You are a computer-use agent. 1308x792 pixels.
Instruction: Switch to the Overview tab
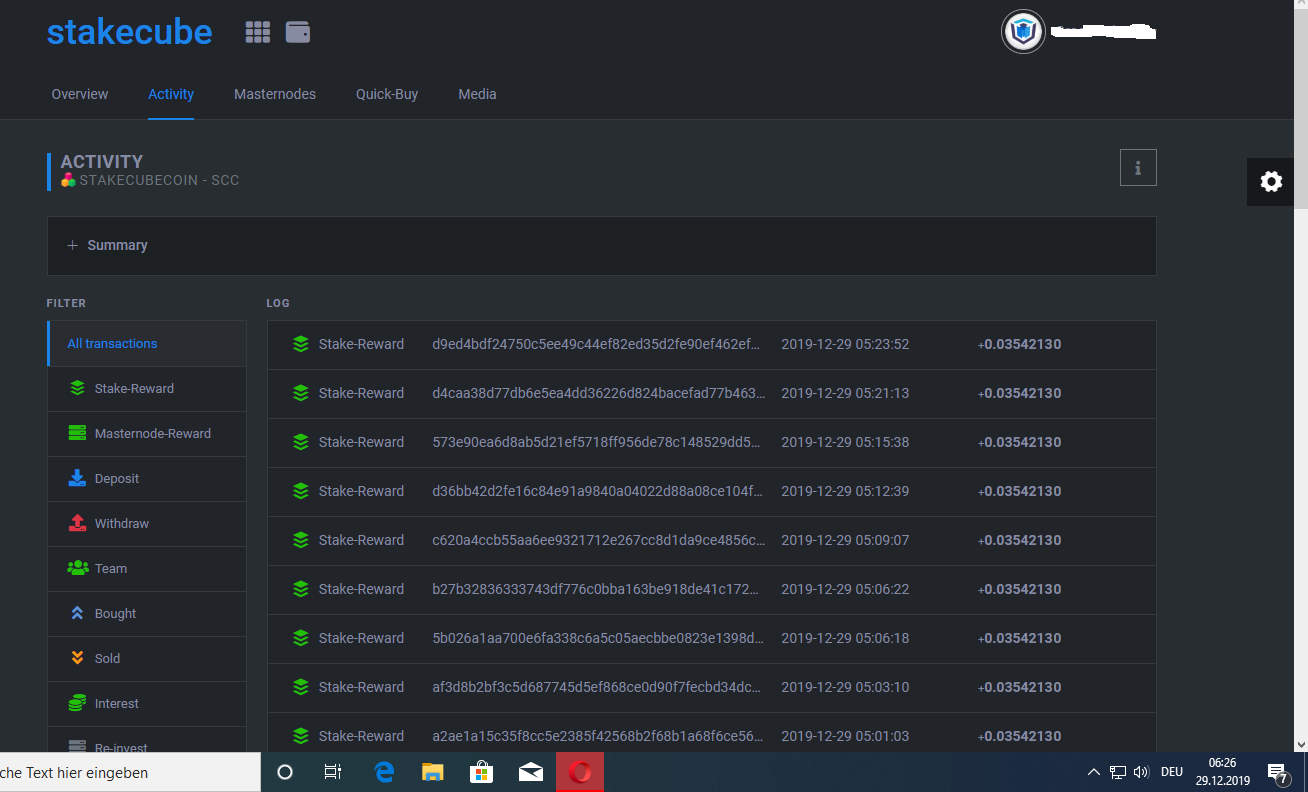(80, 94)
